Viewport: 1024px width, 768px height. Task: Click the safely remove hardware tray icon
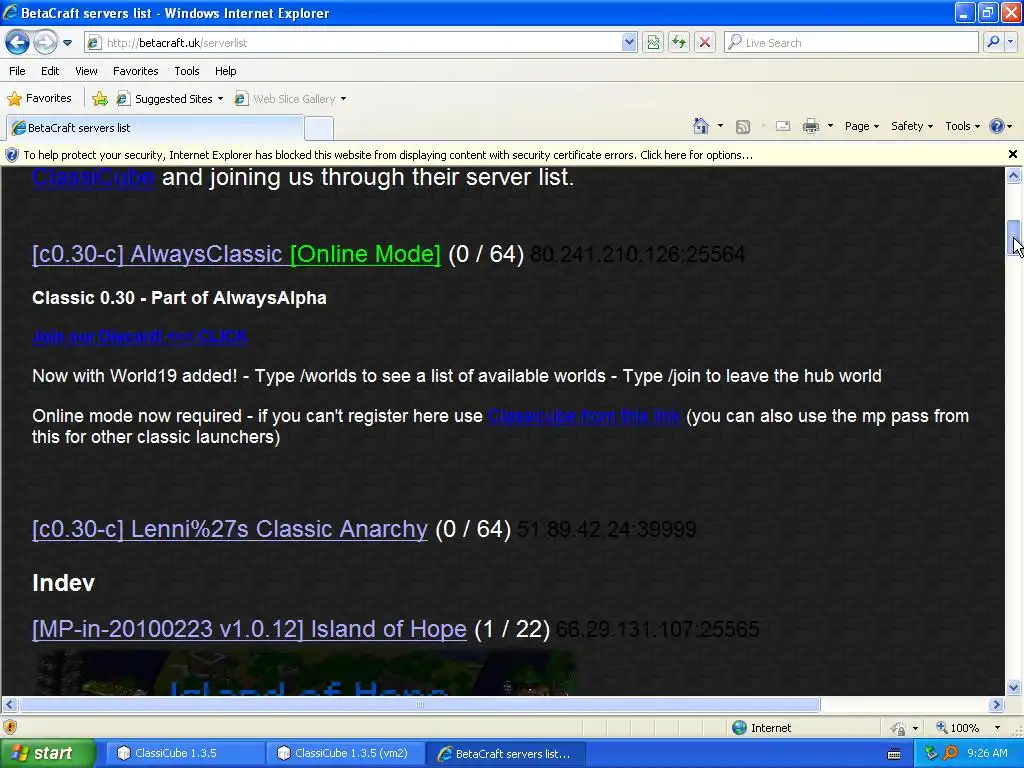[x=931, y=753]
